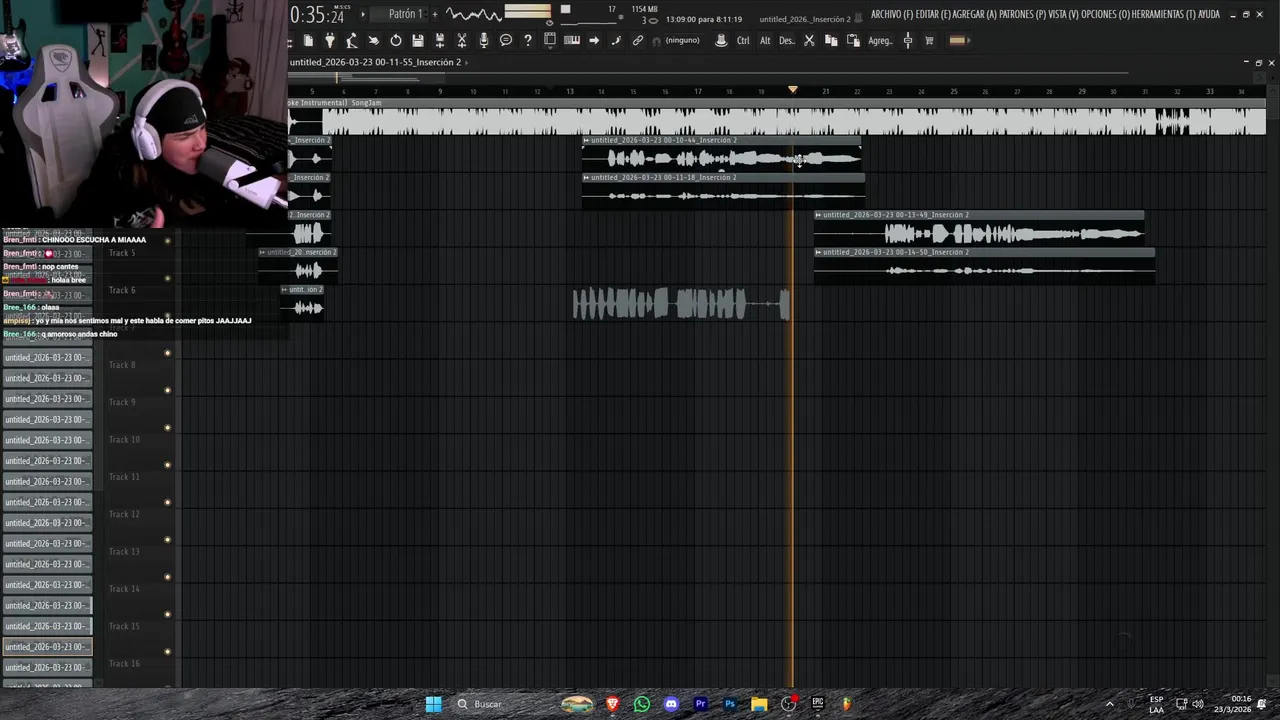Screen dimensions: 1280x720
Task: Toggle the magnet snap icon
Action: [657, 41]
